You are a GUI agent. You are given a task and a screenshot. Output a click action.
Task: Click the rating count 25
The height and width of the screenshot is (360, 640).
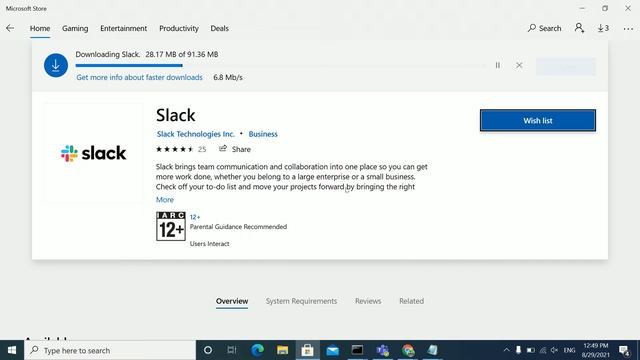click(x=202, y=149)
